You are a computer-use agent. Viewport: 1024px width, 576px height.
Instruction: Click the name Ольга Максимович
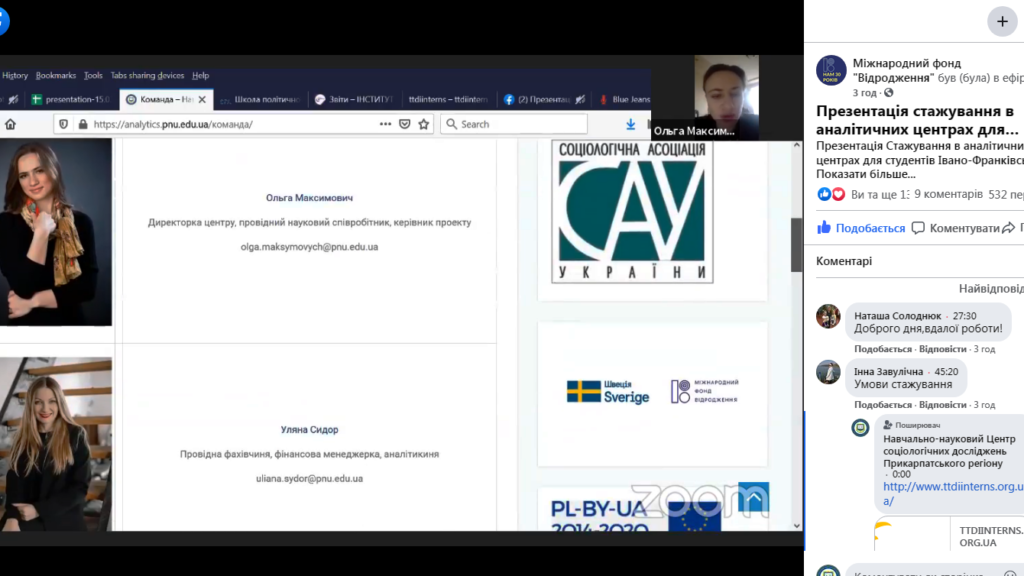click(309, 198)
